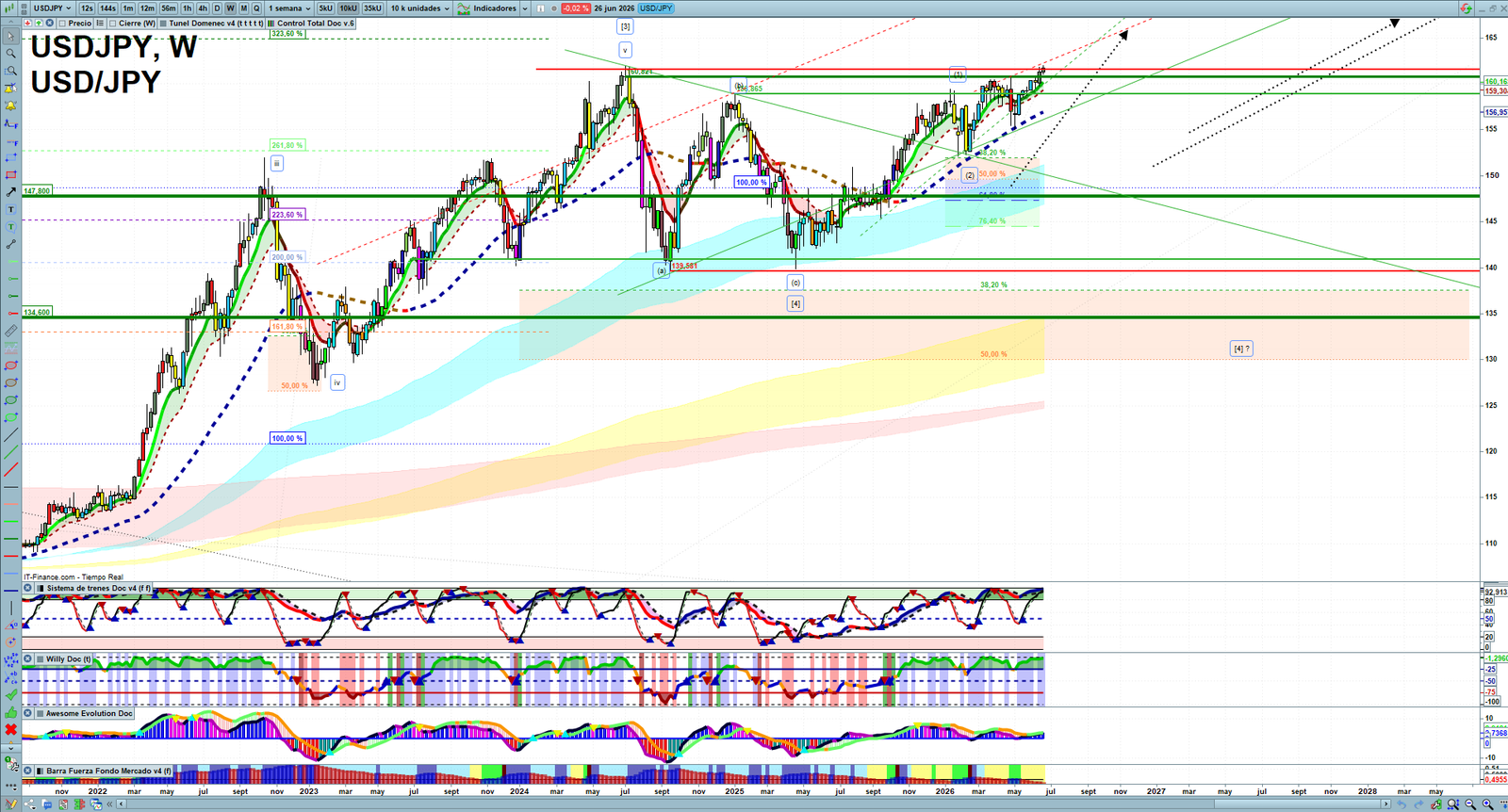Switch to the M monthly timeframe

pos(243,8)
